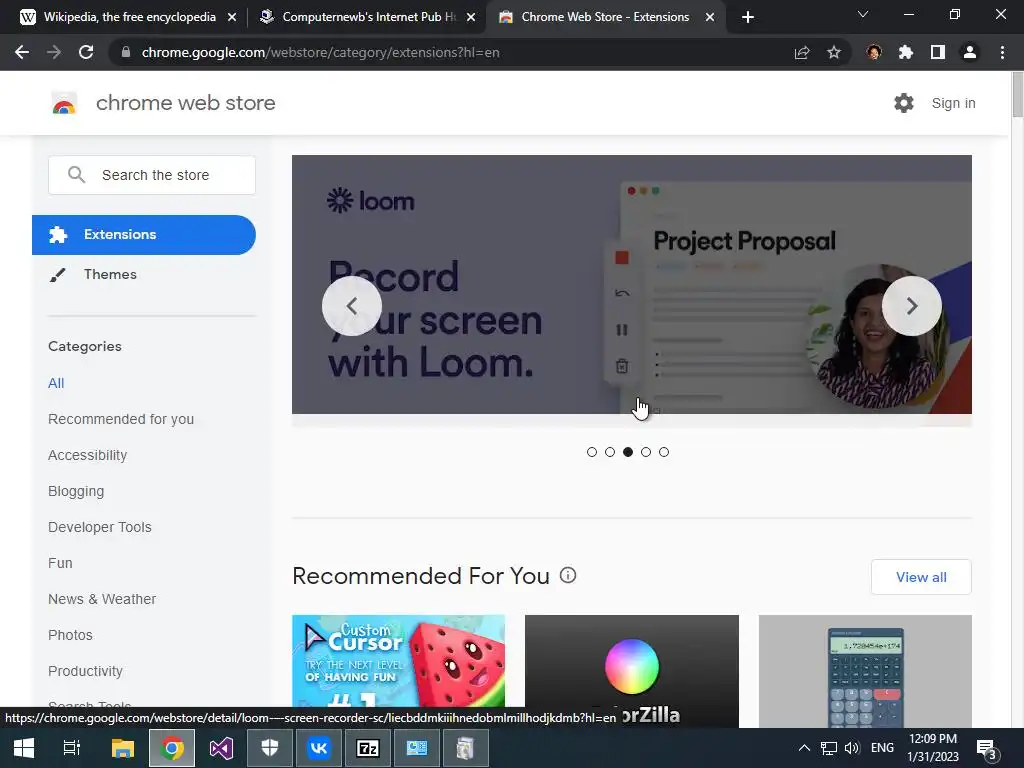Open the calculator extension card

865,671
